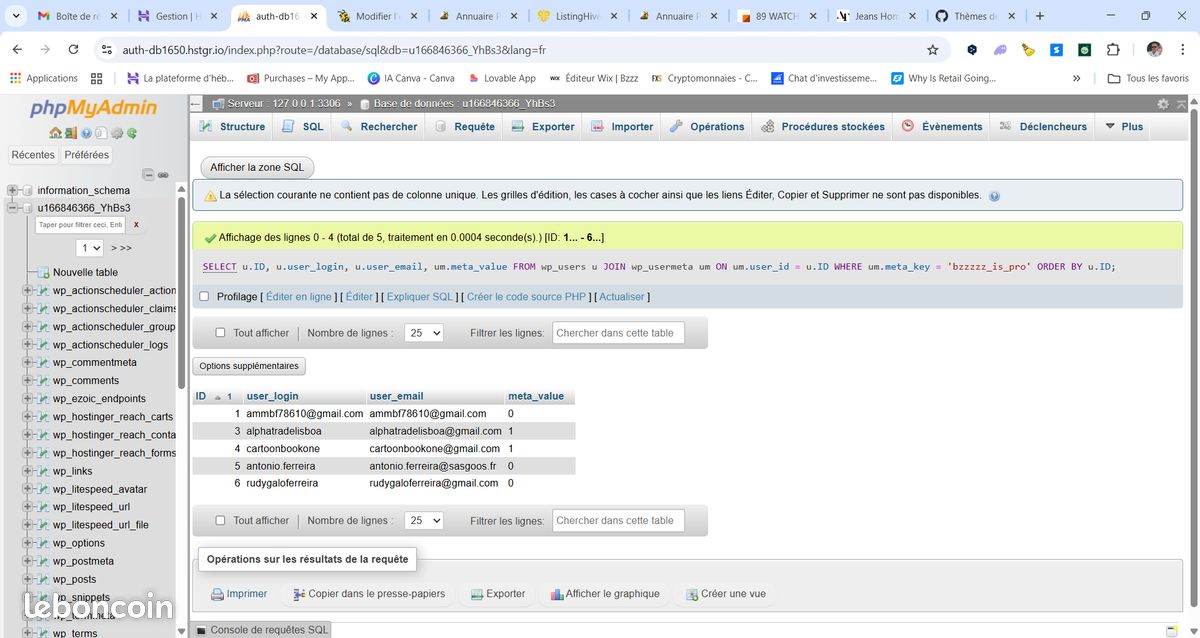Viewport: 1200px width, 638px height.
Task: Click the collapse top menu arrow icon
Action: coord(1182,103)
